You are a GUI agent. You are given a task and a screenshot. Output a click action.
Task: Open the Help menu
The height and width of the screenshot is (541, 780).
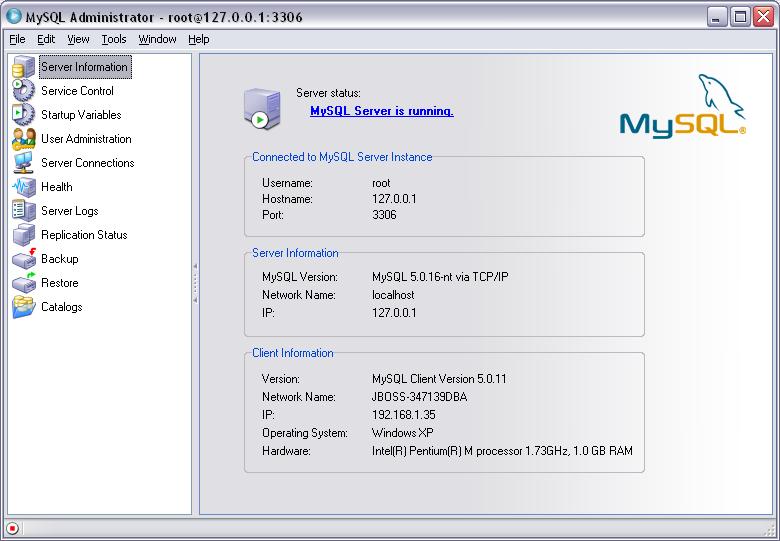coord(198,39)
